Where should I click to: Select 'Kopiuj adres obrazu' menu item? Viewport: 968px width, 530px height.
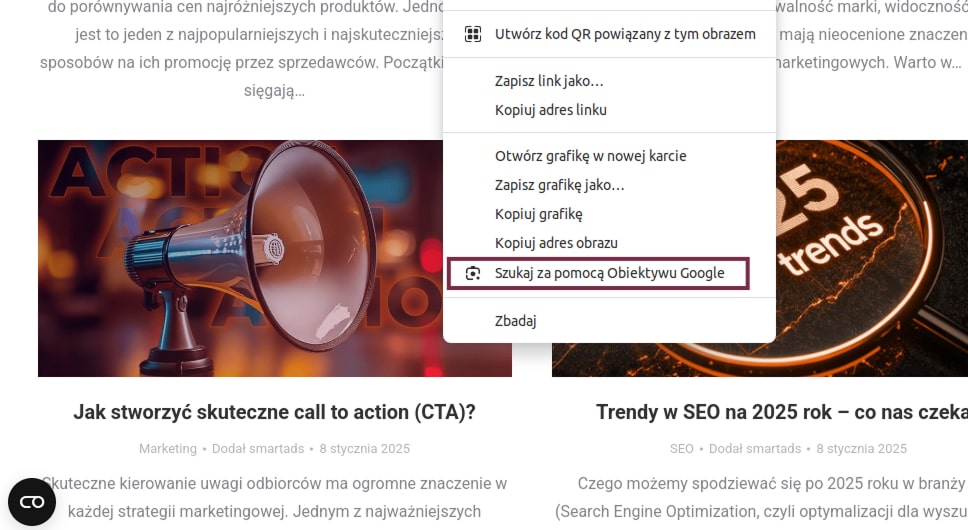click(556, 243)
